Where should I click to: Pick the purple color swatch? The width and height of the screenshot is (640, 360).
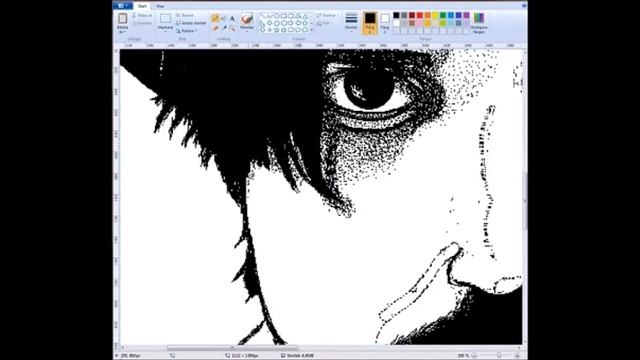[466, 16]
